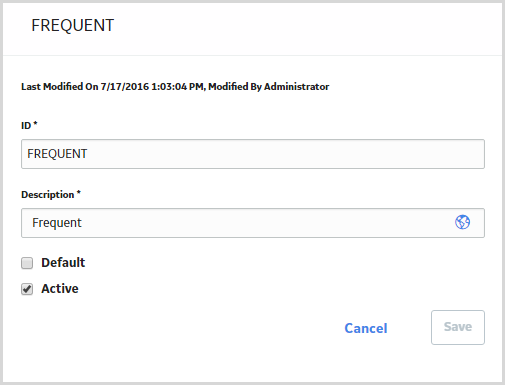Click the Save button
Viewport: 505px width, 385px height.
coord(458,327)
